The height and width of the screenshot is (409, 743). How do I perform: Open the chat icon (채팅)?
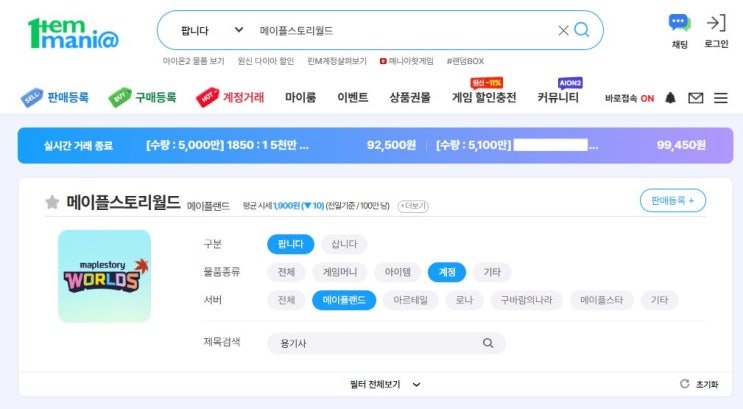click(x=680, y=31)
